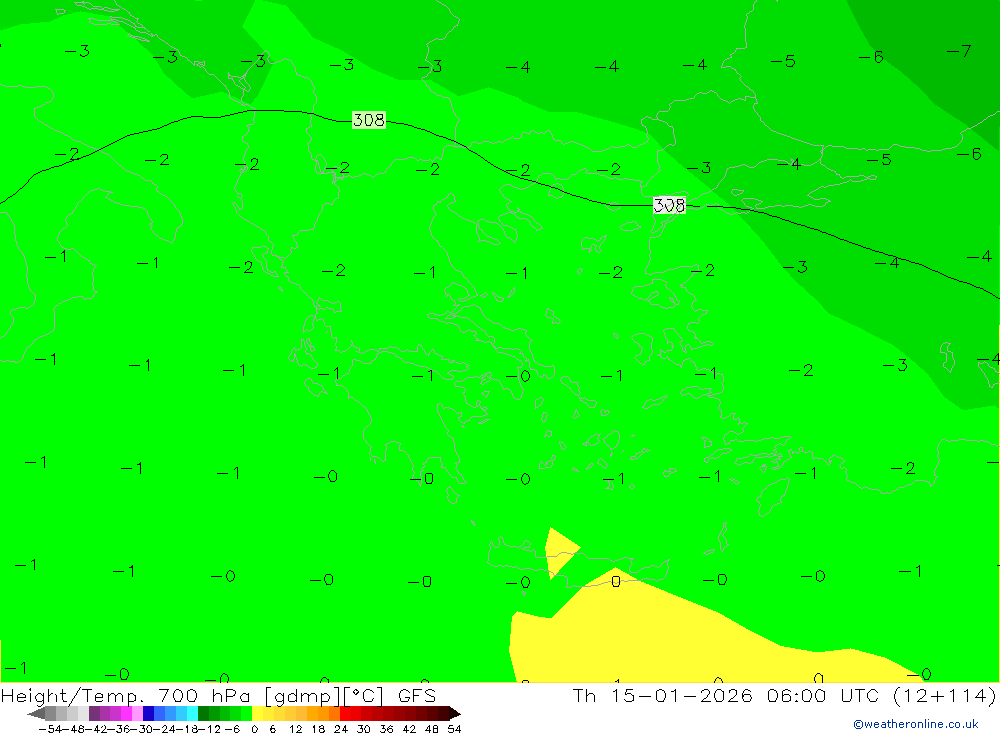
Task: Click the legend value 30
Action: [364, 729]
